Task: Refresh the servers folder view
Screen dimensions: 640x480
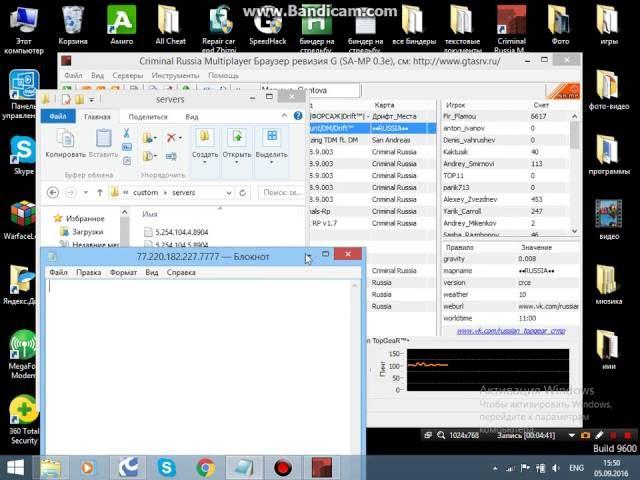Action: click(242, 192)
